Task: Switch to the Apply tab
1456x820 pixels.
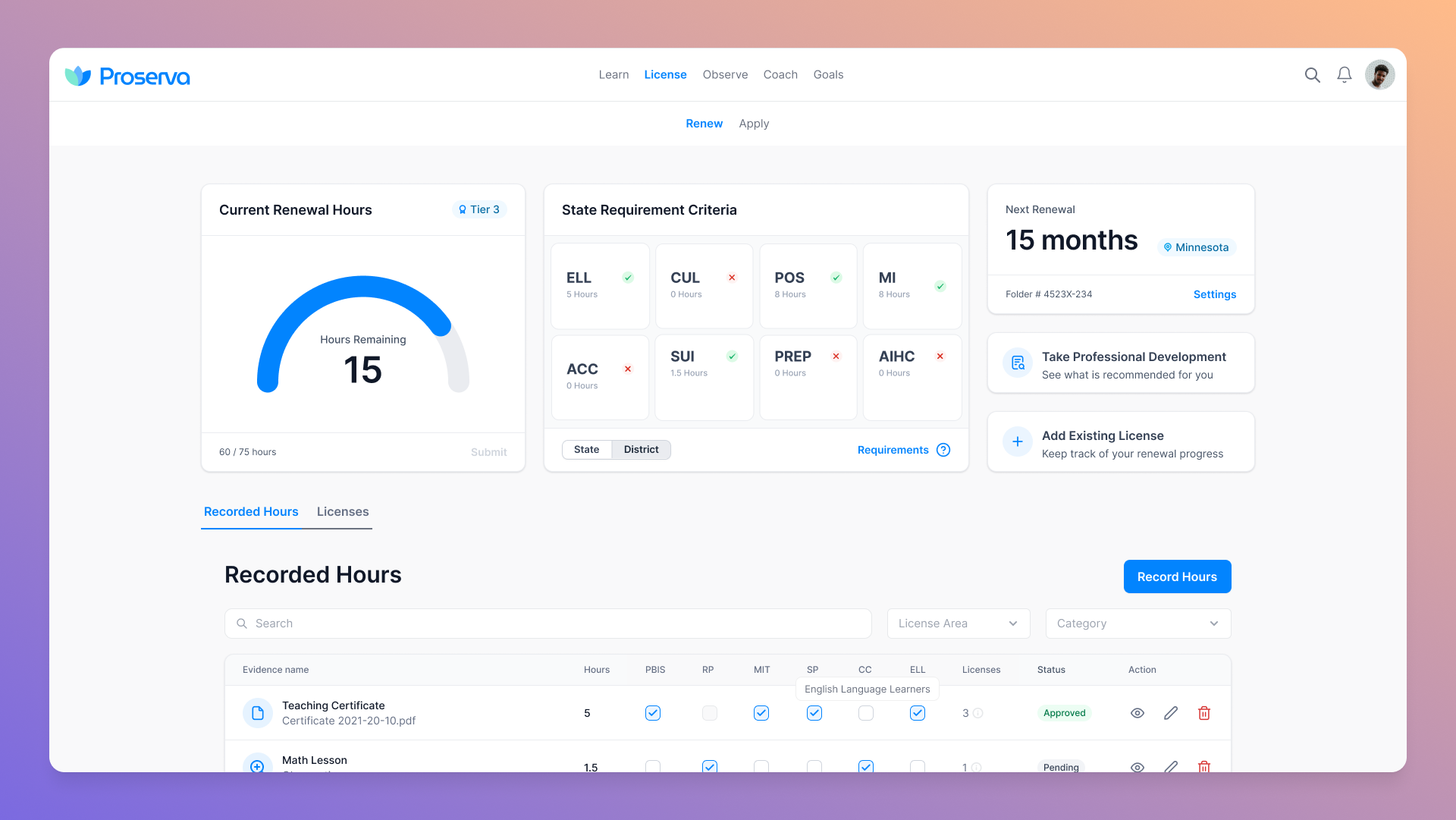Action: tap(754, 124)
